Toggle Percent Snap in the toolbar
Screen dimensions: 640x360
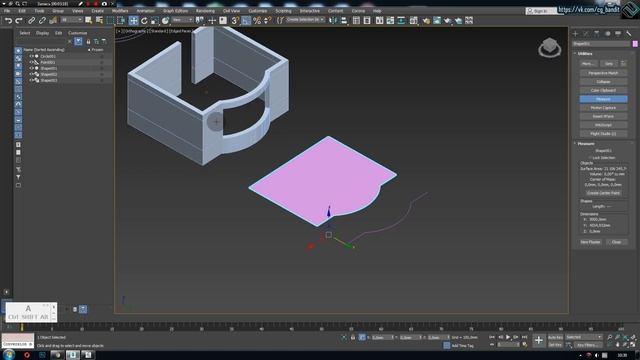(257, 20)
